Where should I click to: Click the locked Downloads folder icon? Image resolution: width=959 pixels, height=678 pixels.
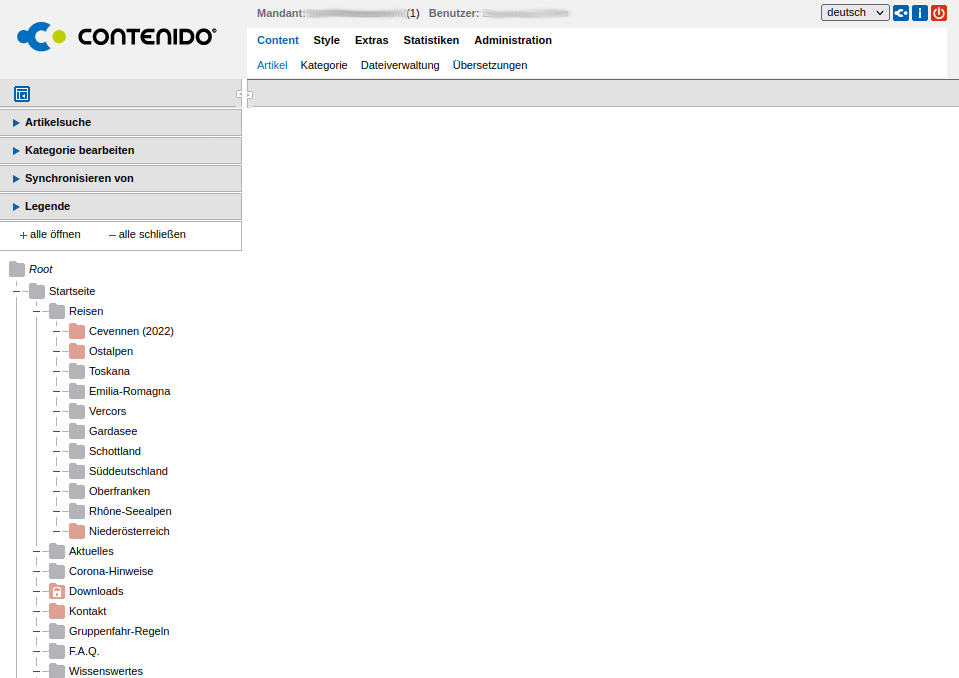57,591
